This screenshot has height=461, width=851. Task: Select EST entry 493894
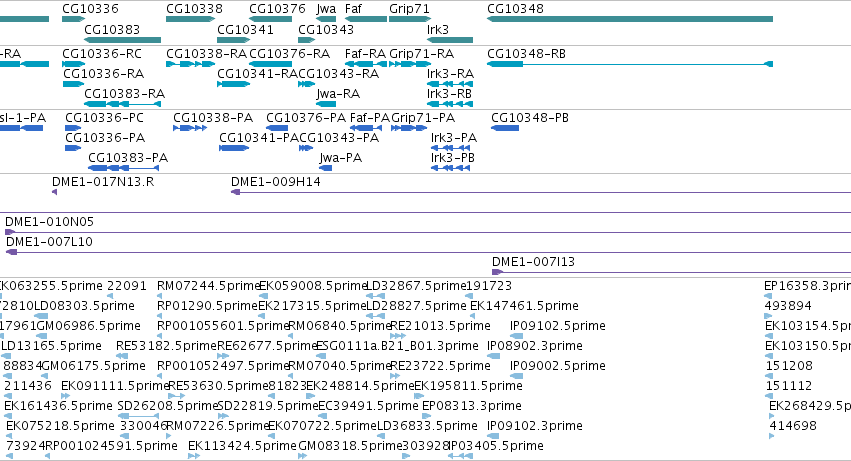pos(788,306)
